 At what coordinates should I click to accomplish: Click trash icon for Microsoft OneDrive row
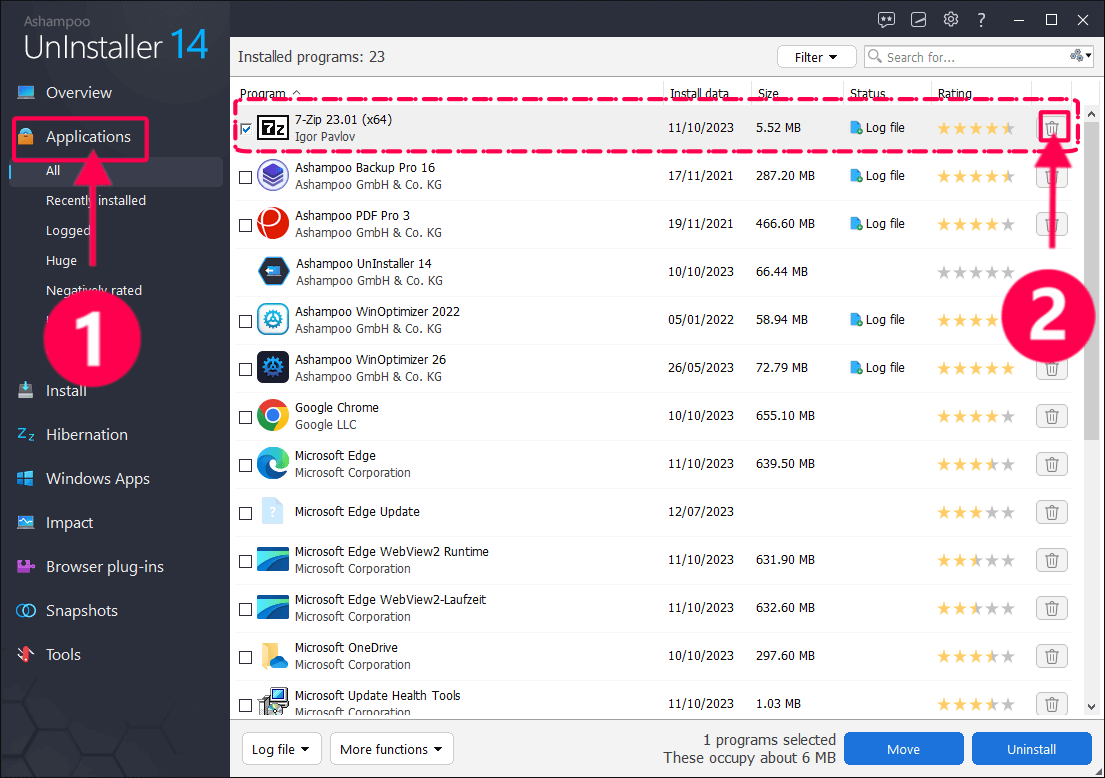[x=1051, y=657]
